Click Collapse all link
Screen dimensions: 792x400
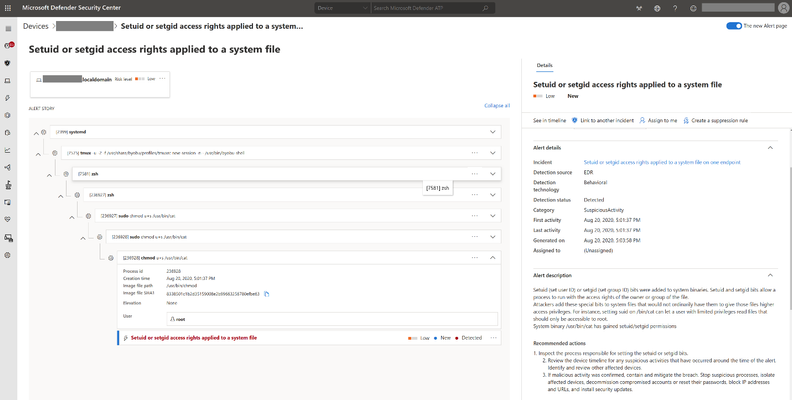(497, 106)
